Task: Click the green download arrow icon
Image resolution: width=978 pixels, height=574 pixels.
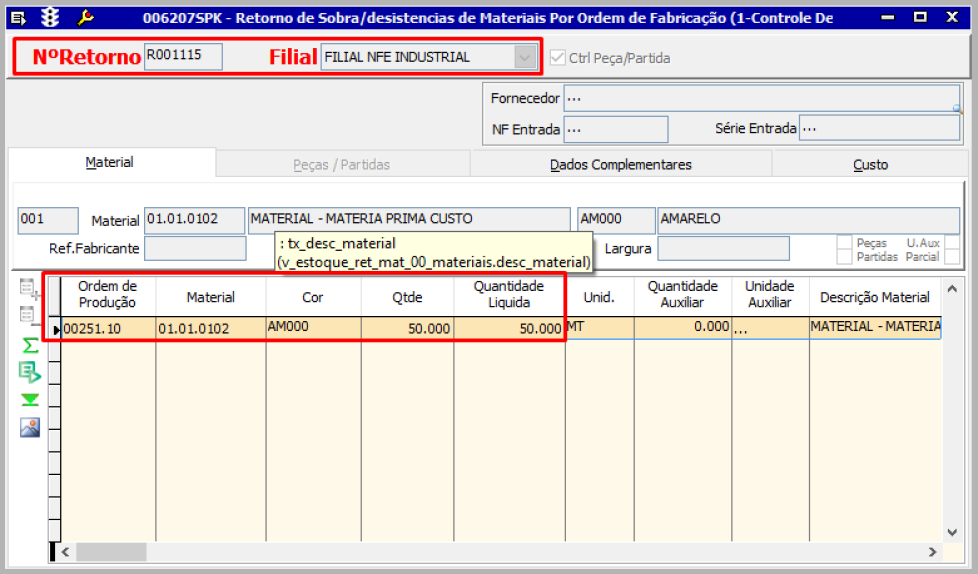Action: (x=30, y=399)
